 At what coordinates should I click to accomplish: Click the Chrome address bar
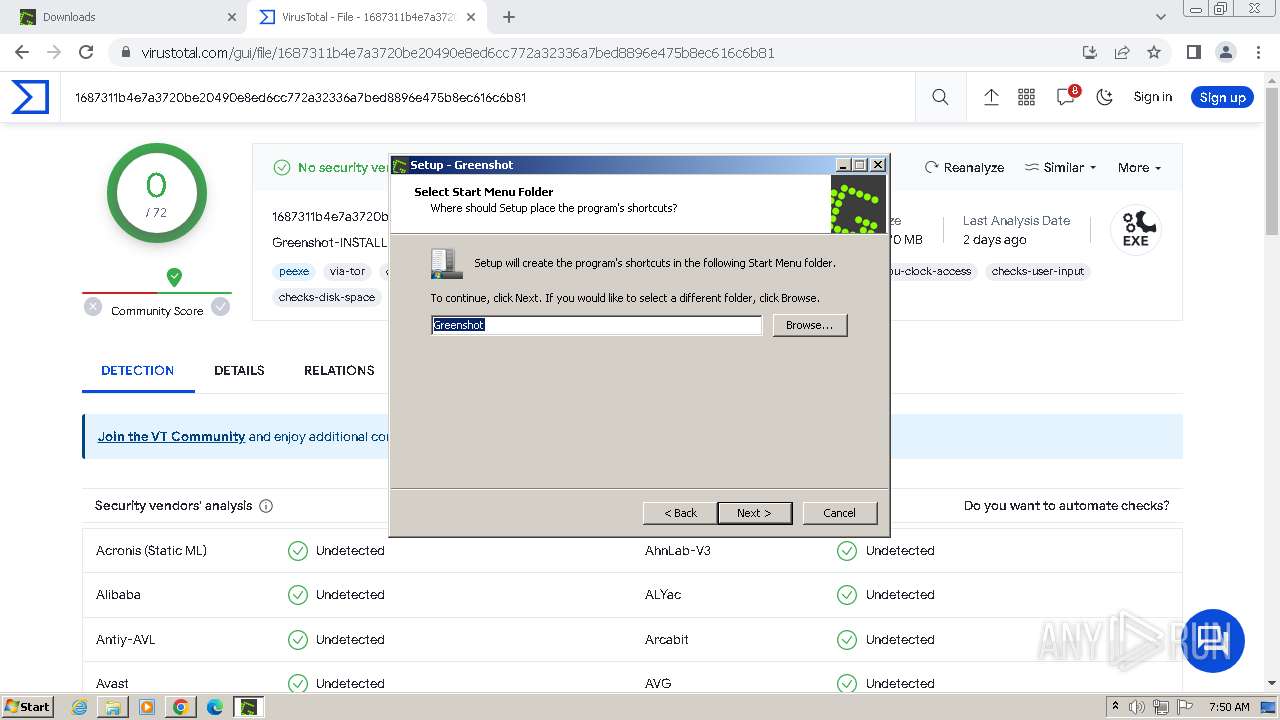600,52
